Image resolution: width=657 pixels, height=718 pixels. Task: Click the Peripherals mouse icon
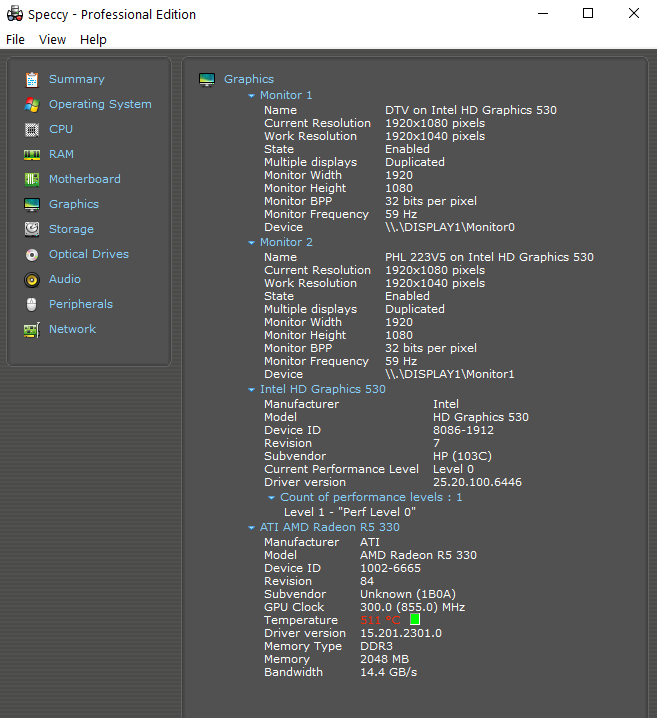tap(32, 304)
